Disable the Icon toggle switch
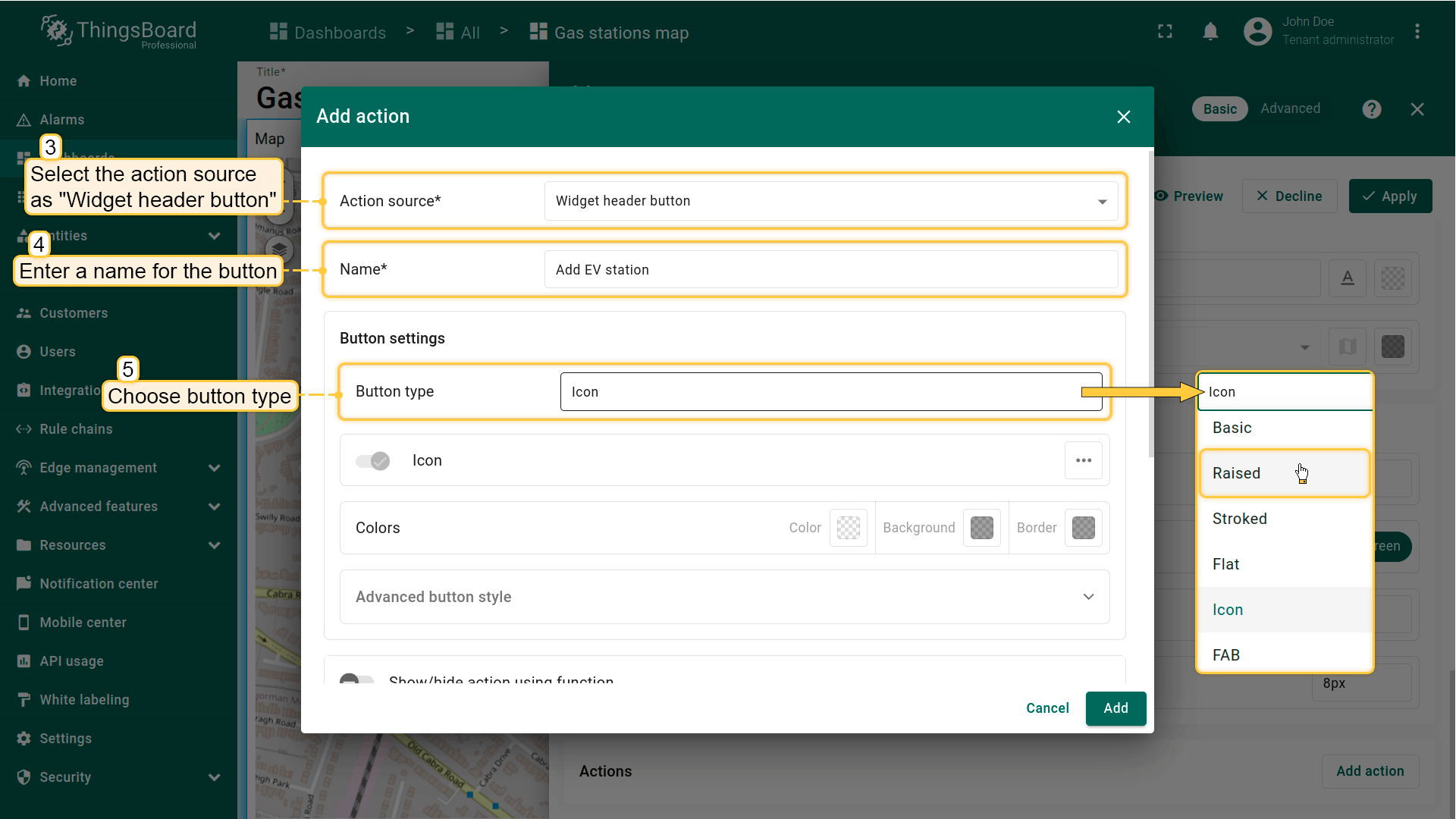 [x=373, y=460]
